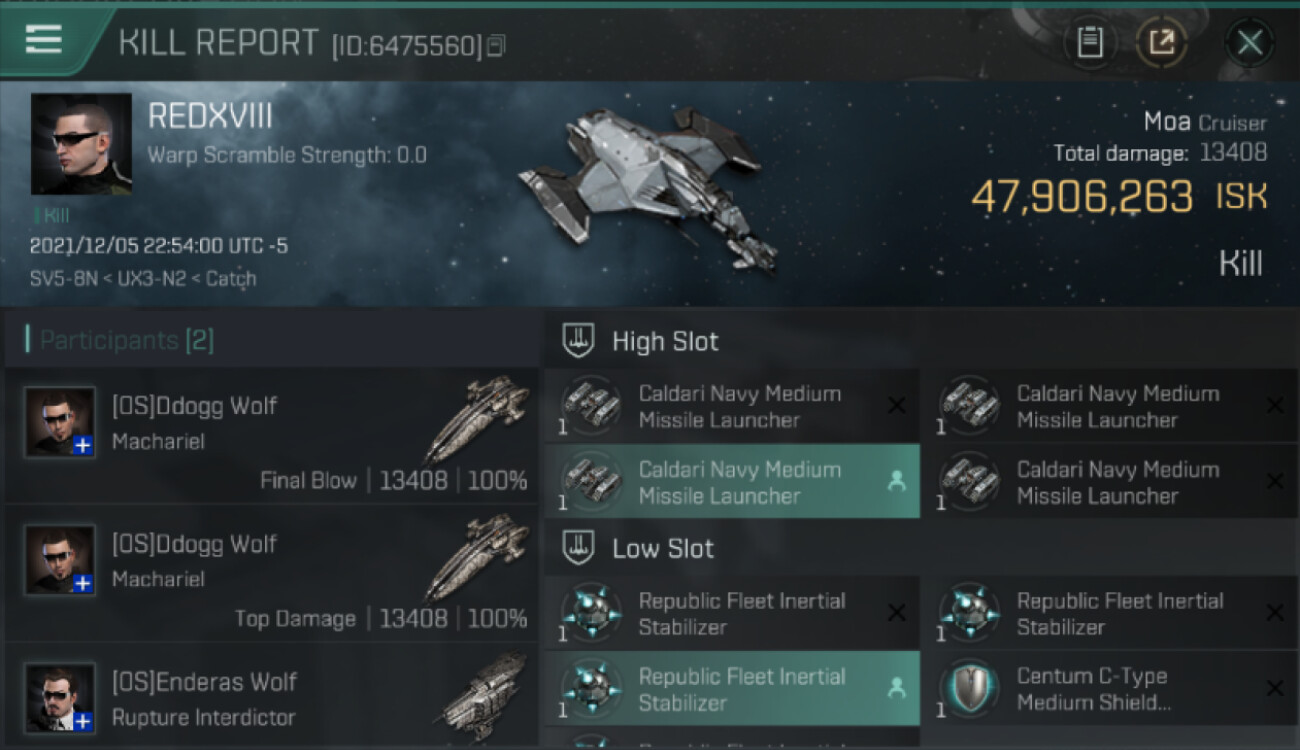
Task: Click the Low Slot section icon
Action: (x=579, y=548)
